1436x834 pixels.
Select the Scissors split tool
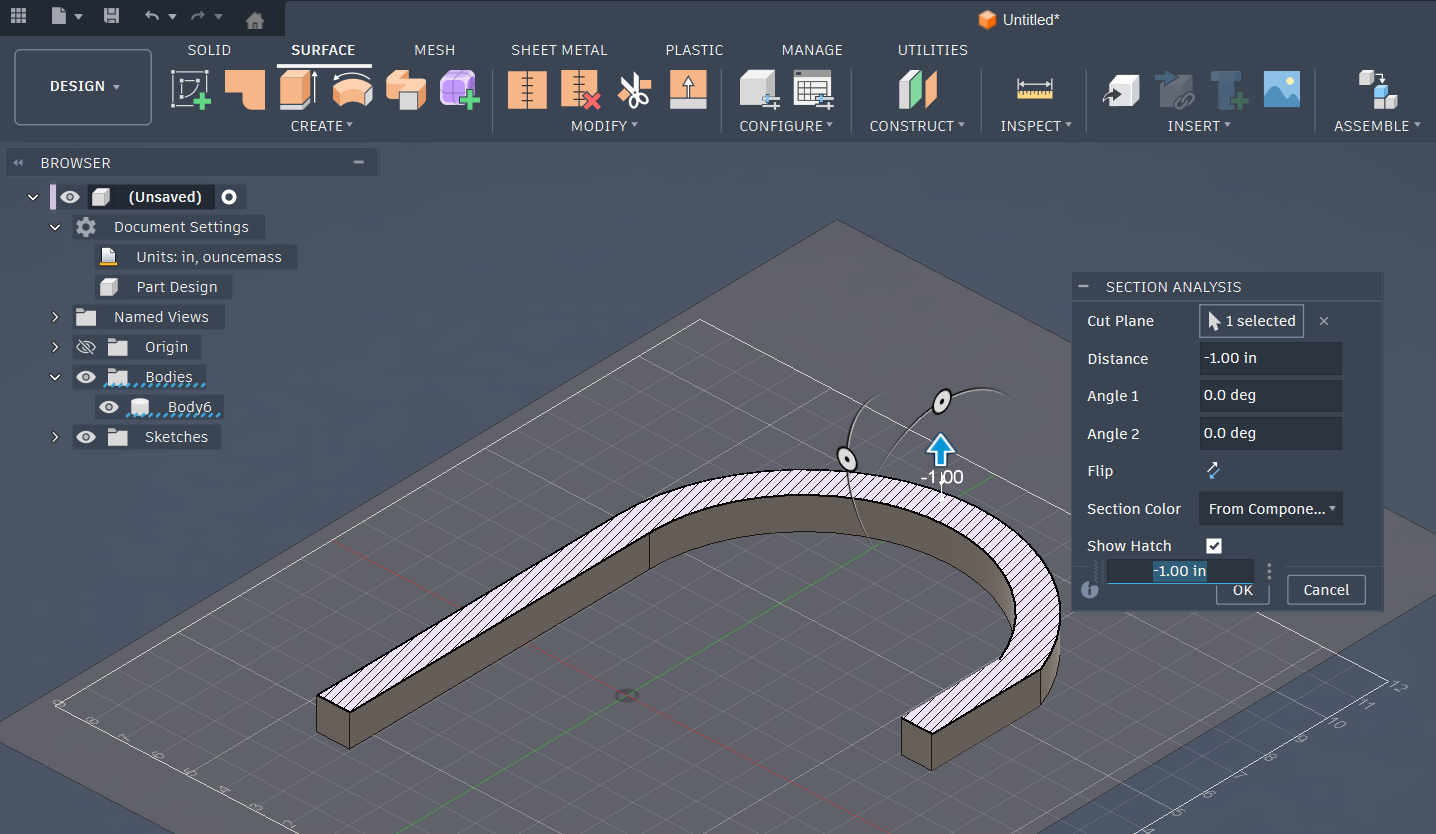click(634, 90)
